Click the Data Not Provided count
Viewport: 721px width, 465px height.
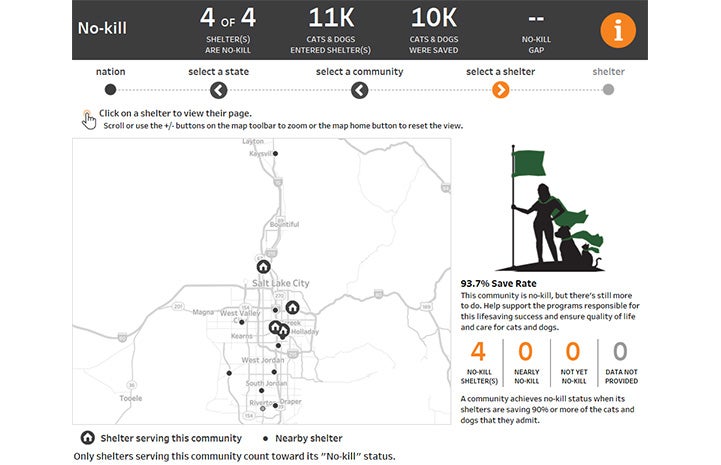point(620,352)
